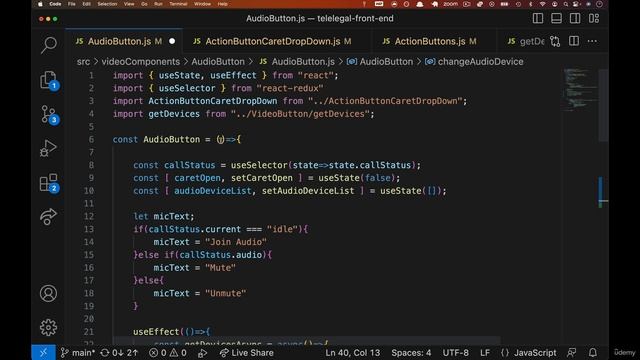Screen dimensions: 640x360
Task: Open the notifications bell icon
Action: click(593, 353)
